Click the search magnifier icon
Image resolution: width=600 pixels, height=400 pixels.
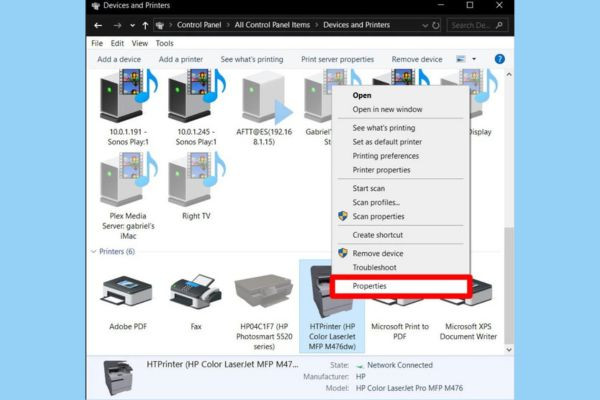[x=499, y=25]
